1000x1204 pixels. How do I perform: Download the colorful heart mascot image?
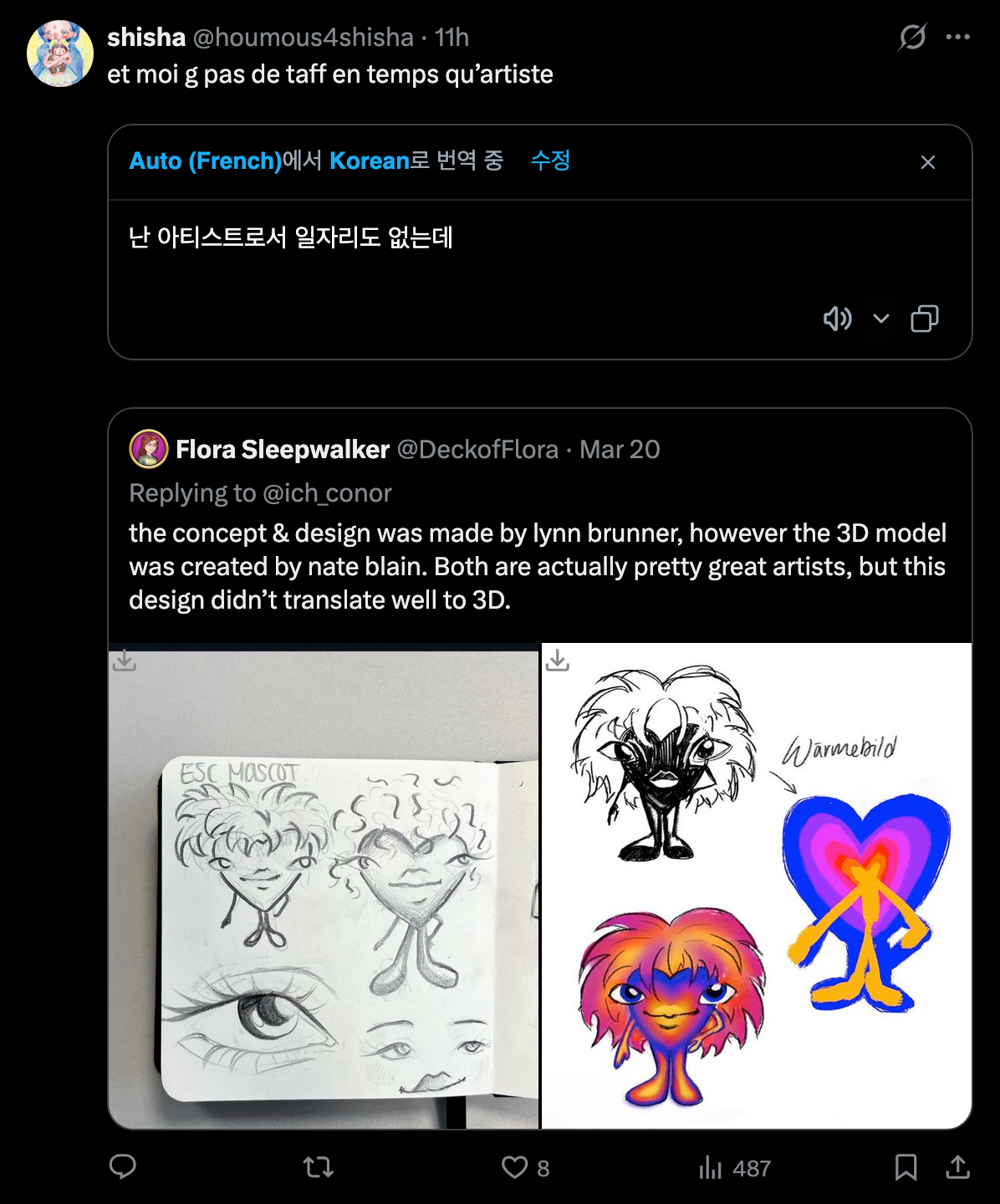pos(558,661)
